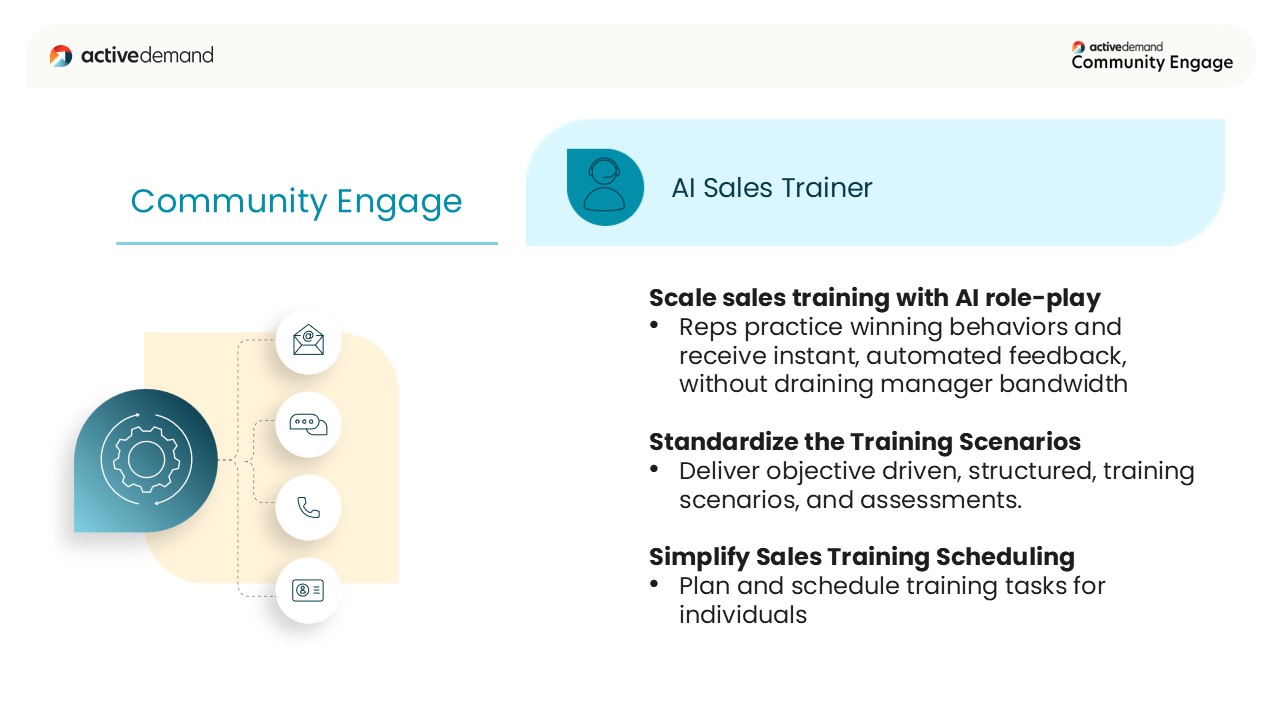
Task: Click the 'Plan and schedule training tasks' bullet
Action: pyautogui.click(x=892, y=600)
